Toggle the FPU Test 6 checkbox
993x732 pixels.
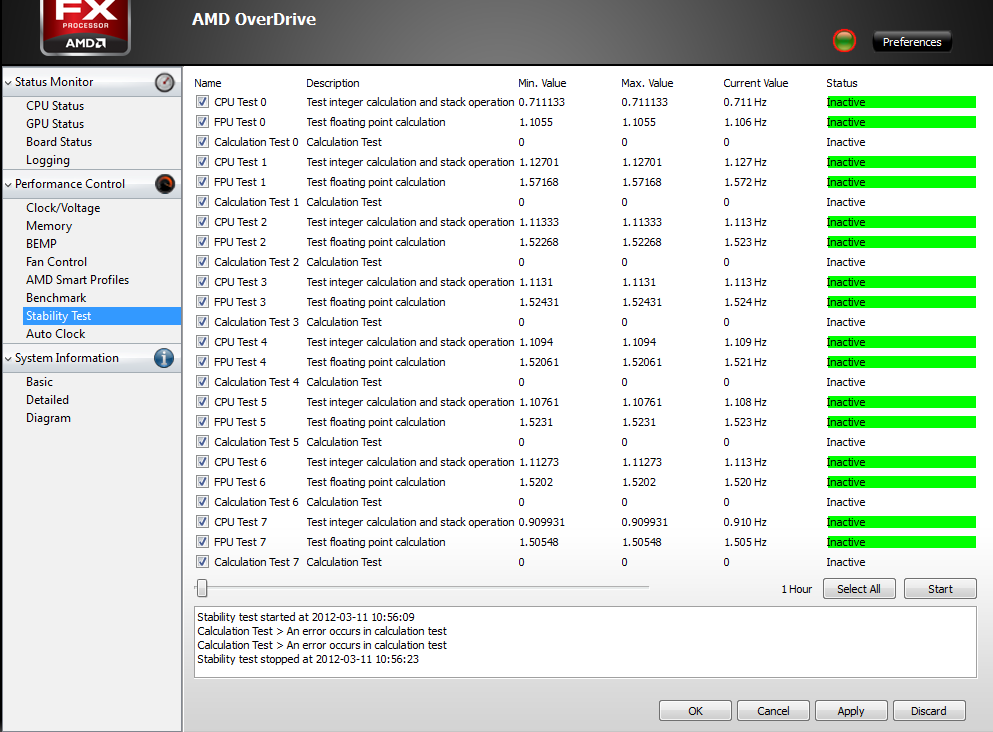(x=202, y=482)
